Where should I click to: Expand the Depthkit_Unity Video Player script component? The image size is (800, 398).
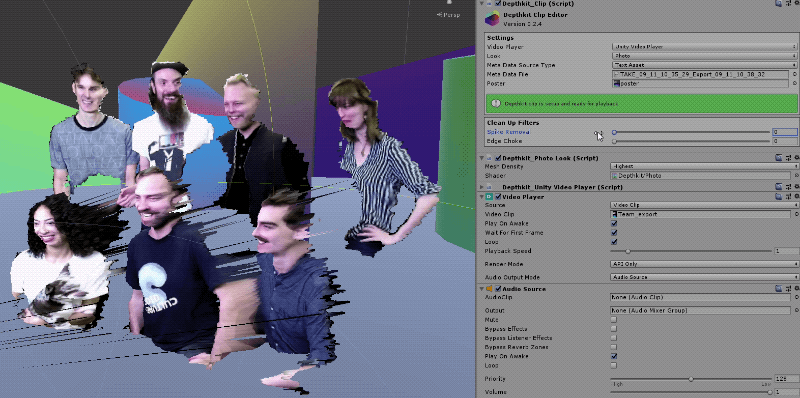(482, 187)
